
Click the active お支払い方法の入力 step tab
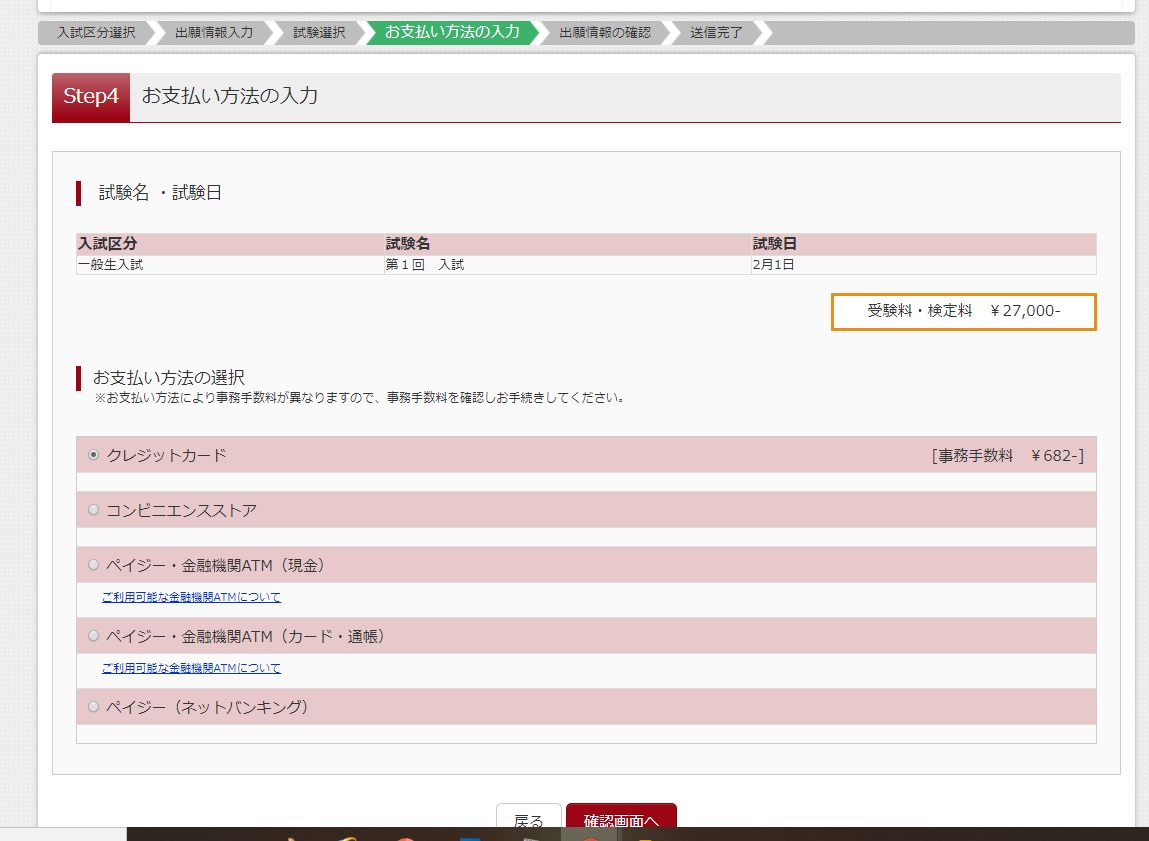(x=452, y=33)
